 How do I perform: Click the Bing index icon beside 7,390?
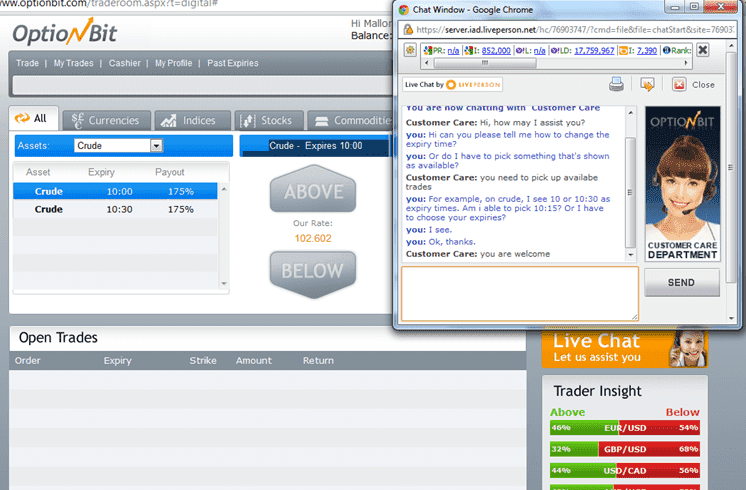coord(623,50)
